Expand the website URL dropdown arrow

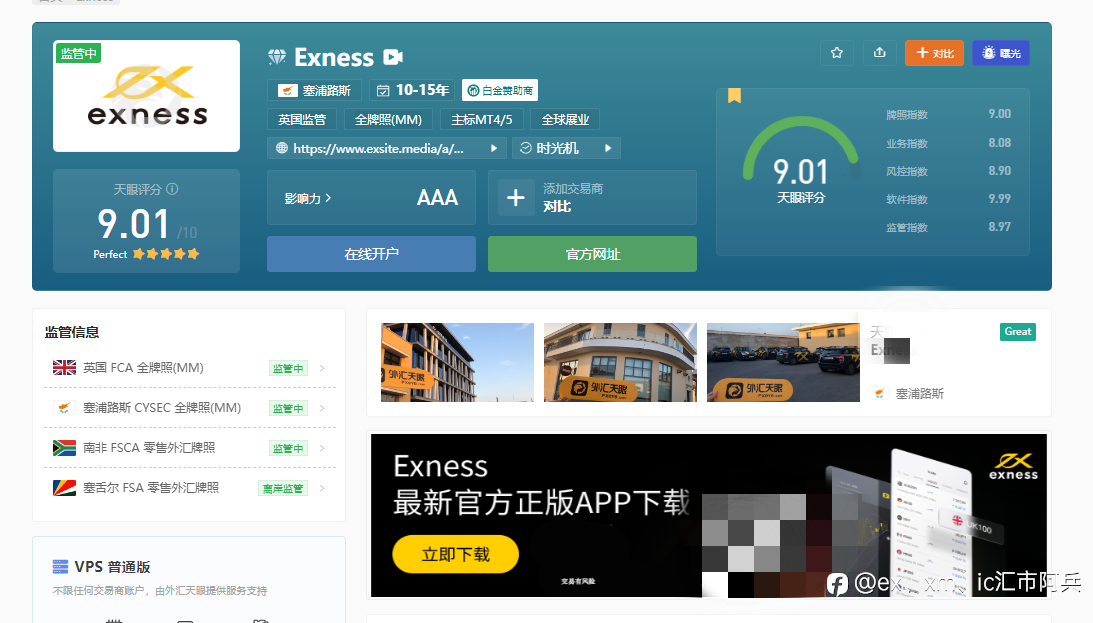[x=494, y=148]
